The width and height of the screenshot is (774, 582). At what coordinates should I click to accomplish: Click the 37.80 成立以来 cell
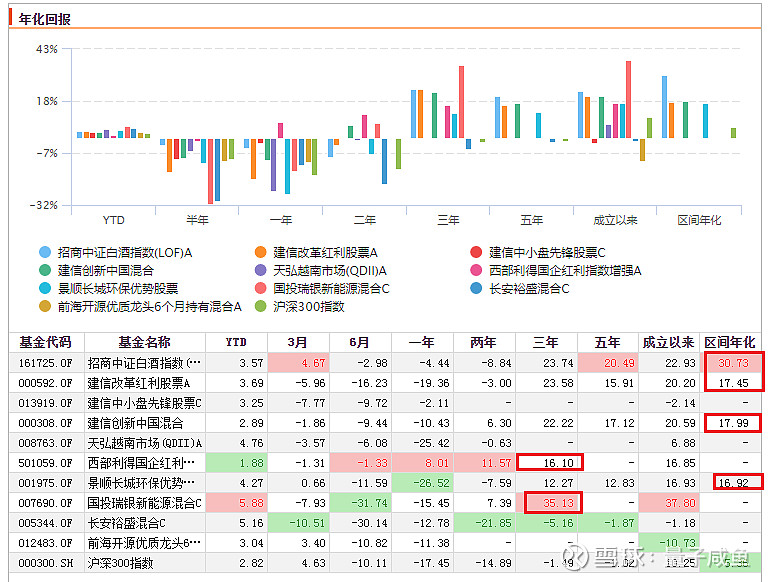coord(669,503)
